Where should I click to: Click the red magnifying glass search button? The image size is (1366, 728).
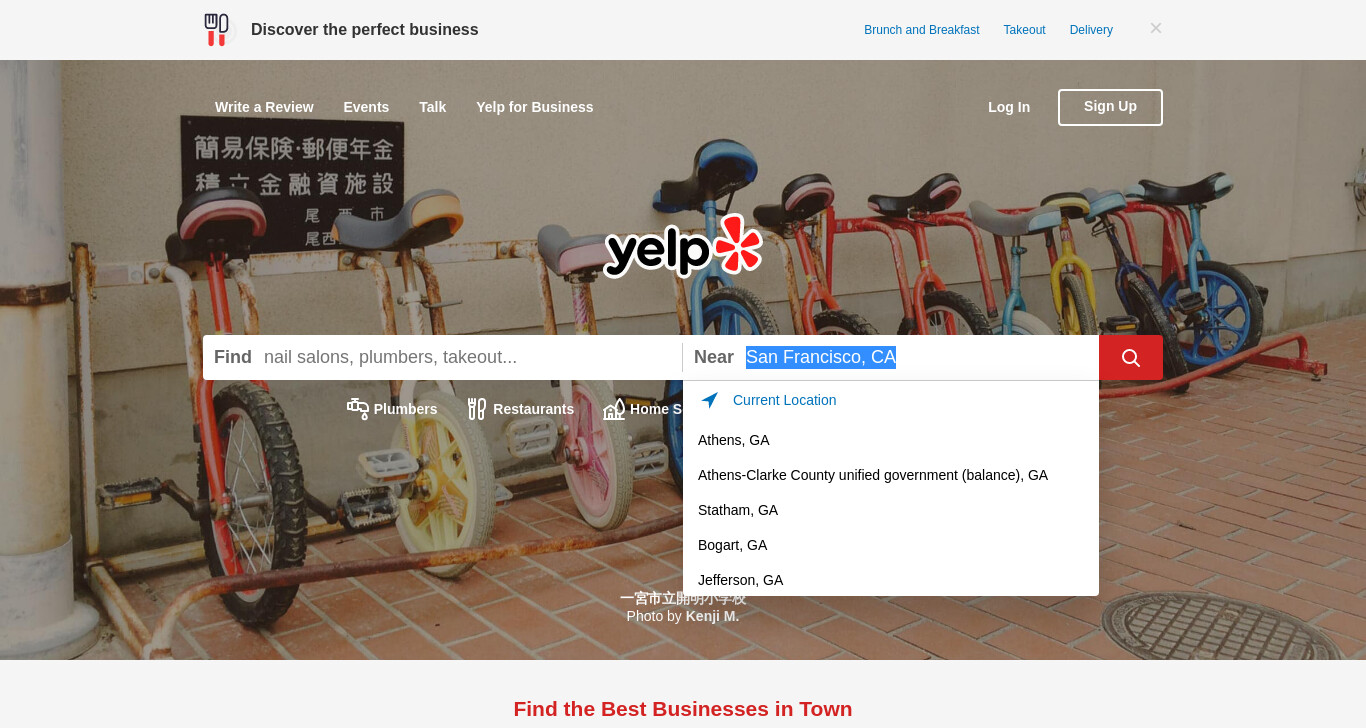1130,357
